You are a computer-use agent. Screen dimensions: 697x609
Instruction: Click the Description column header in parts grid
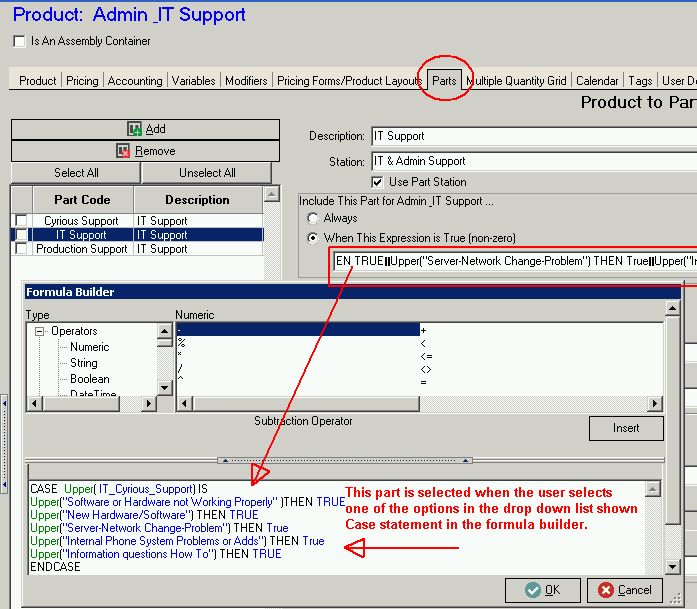197,200
